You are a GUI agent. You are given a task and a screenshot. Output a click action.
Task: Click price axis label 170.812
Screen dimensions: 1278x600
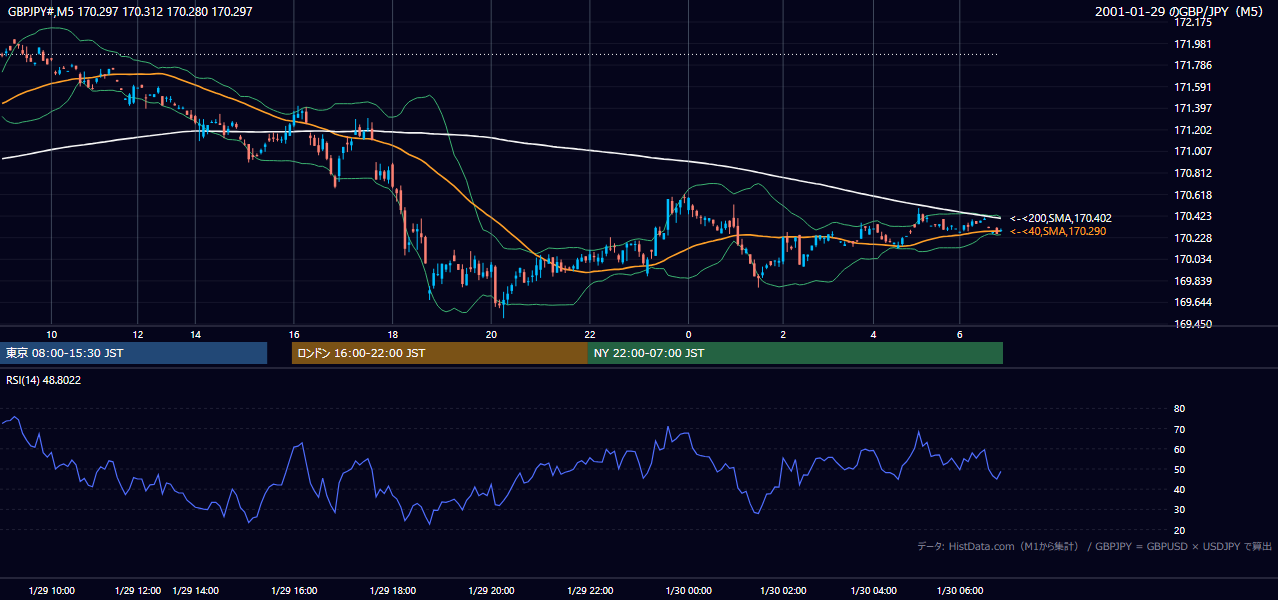(x=1193, y=173)
